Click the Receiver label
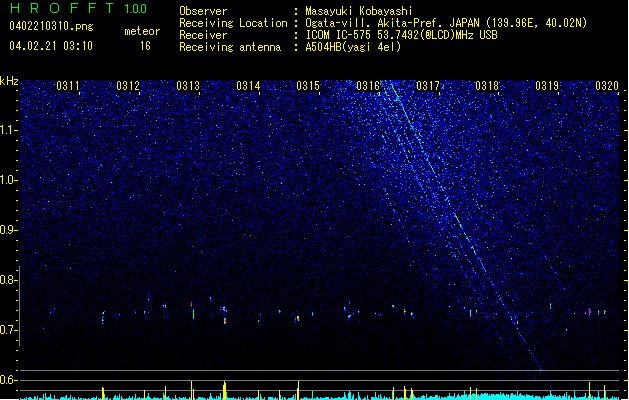The width and height of the screenshot is (629, 400). click(203, 35)
